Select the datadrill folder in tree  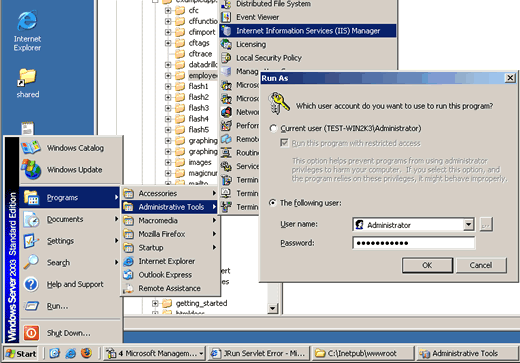point(203,65)
